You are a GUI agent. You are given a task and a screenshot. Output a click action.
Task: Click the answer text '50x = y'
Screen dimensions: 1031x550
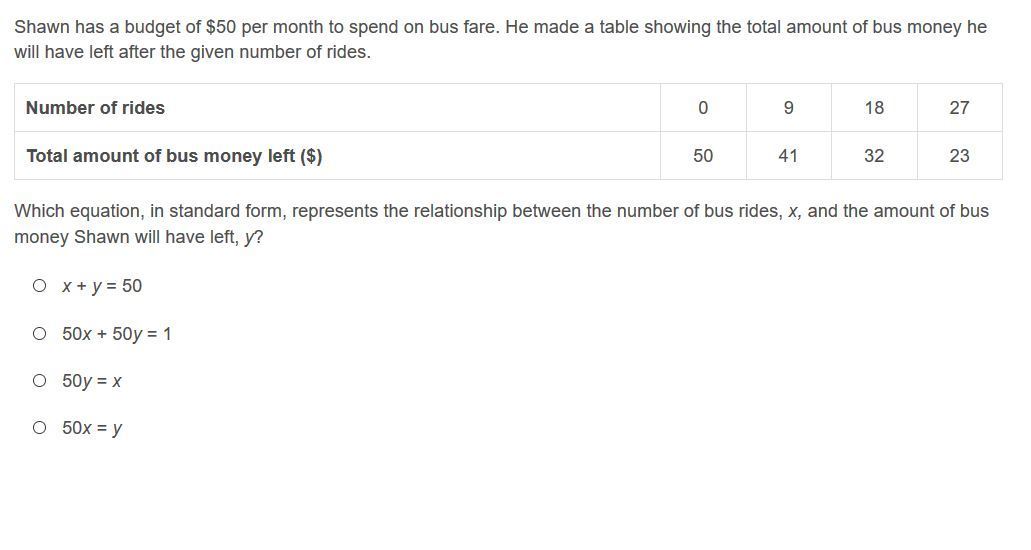pos(92,428)
